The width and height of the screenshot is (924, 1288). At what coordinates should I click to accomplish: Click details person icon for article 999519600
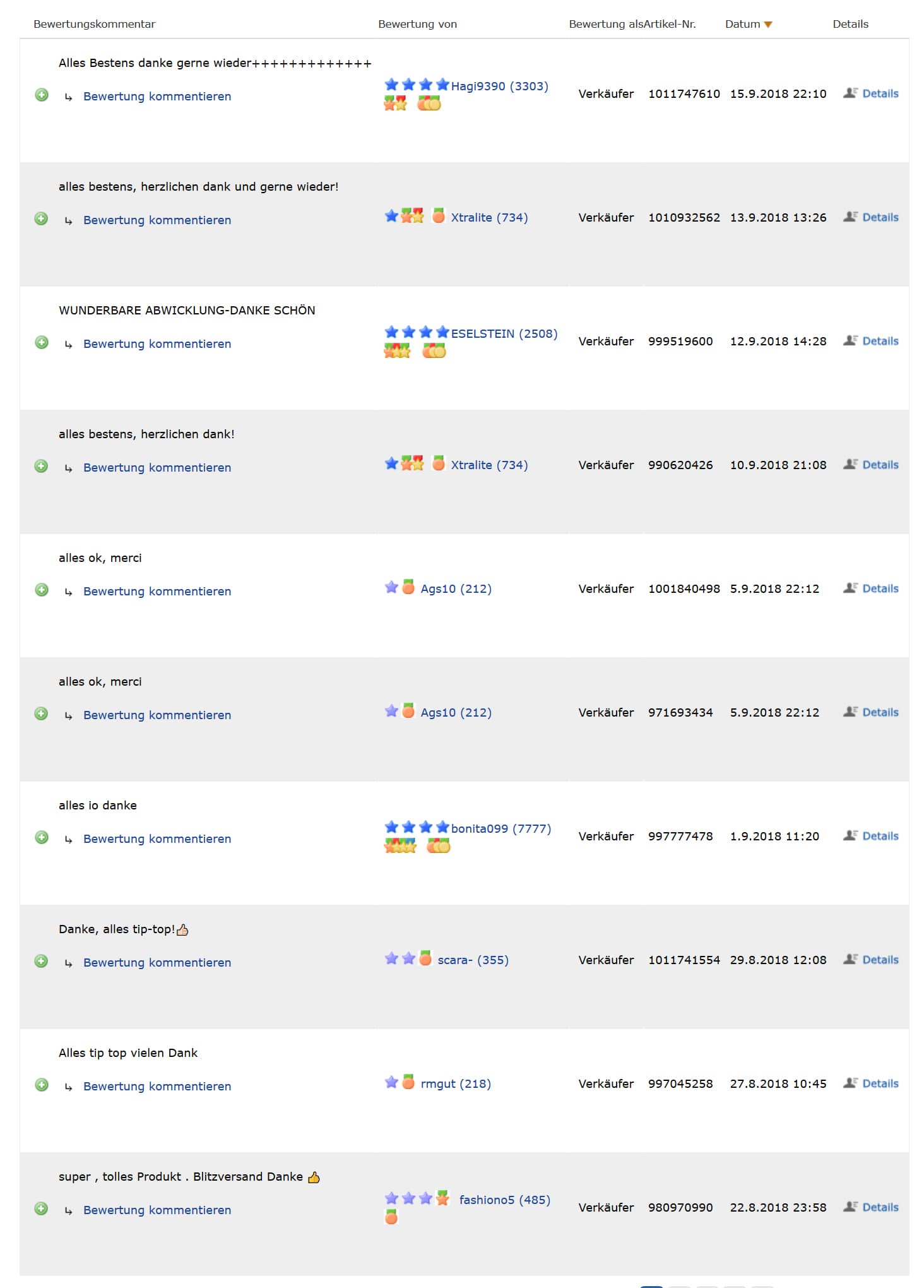point(850,340)
